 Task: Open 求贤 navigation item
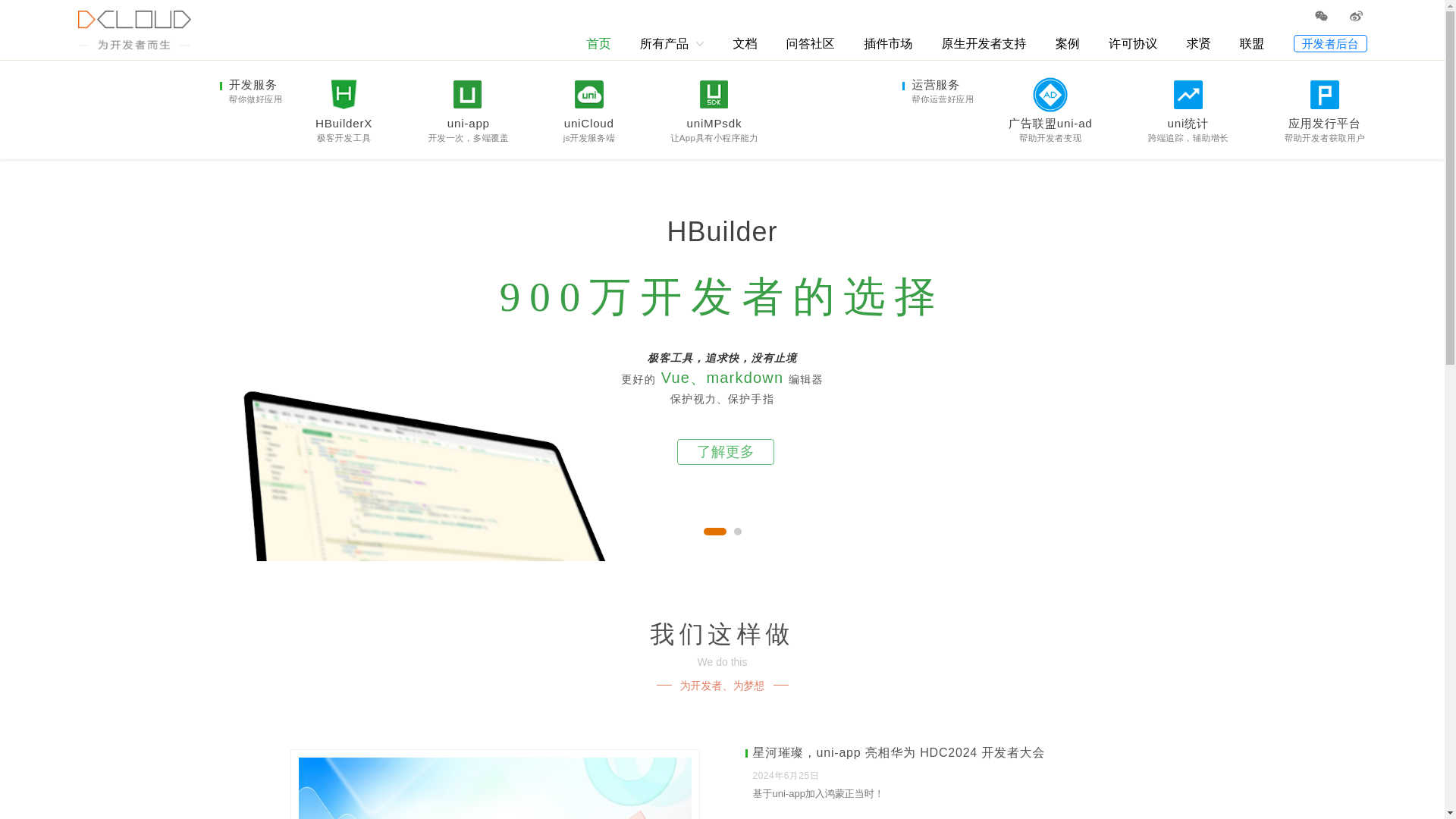point(1199,44)
